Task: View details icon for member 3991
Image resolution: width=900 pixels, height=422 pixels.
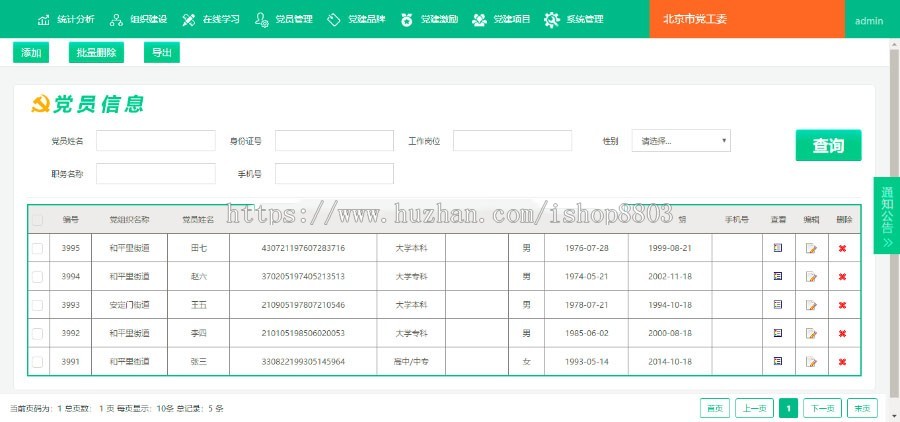Action: coord(778,361)
